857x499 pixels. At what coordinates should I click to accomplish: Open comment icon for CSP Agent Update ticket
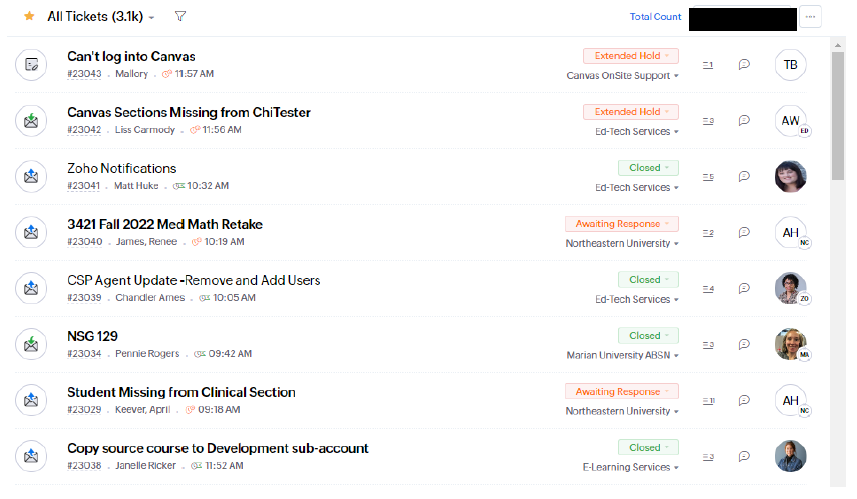[x=744, y=289]
